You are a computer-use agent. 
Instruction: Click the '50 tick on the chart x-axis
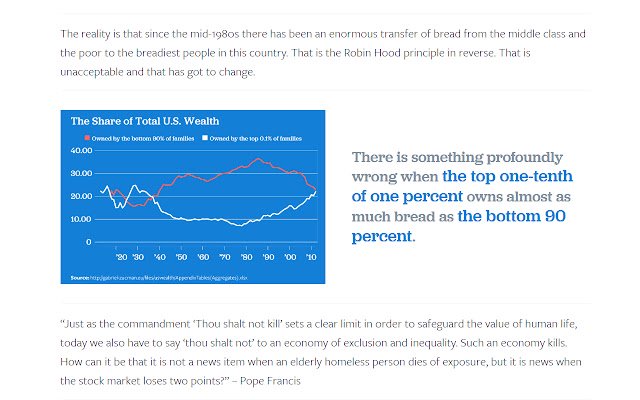click(181, 257)
